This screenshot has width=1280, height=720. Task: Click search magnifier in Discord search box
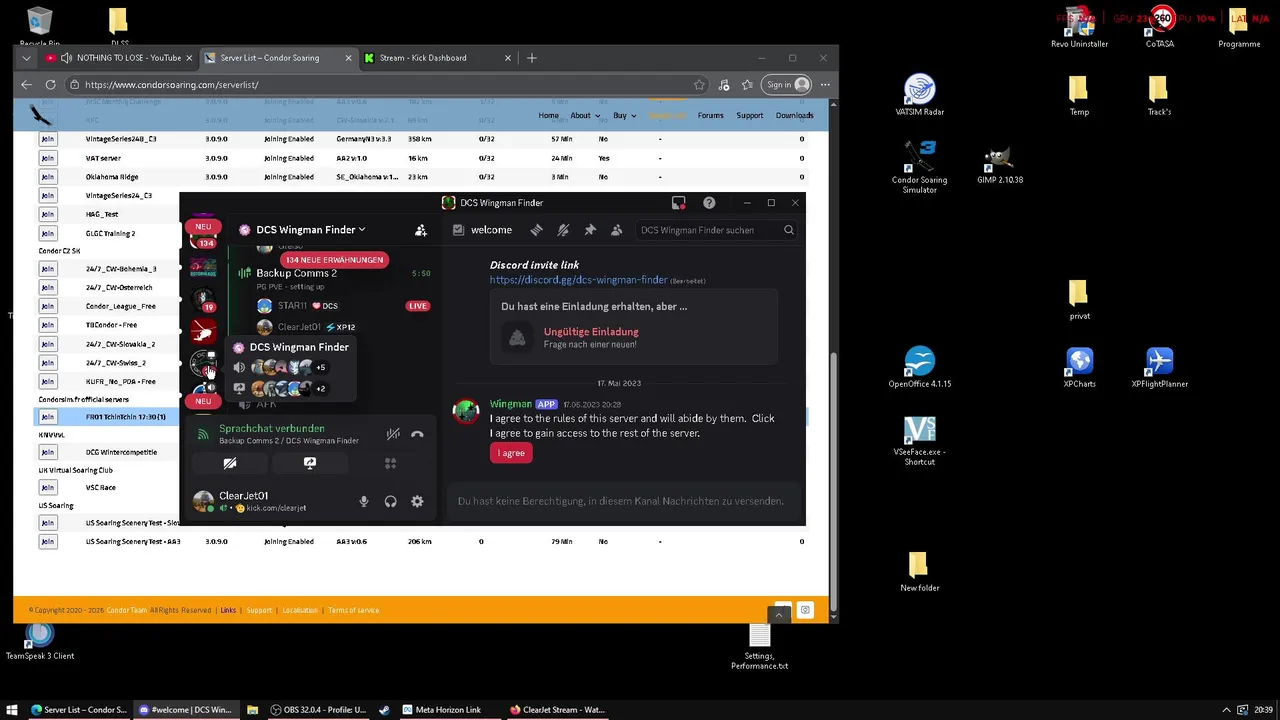pos(789,230)
